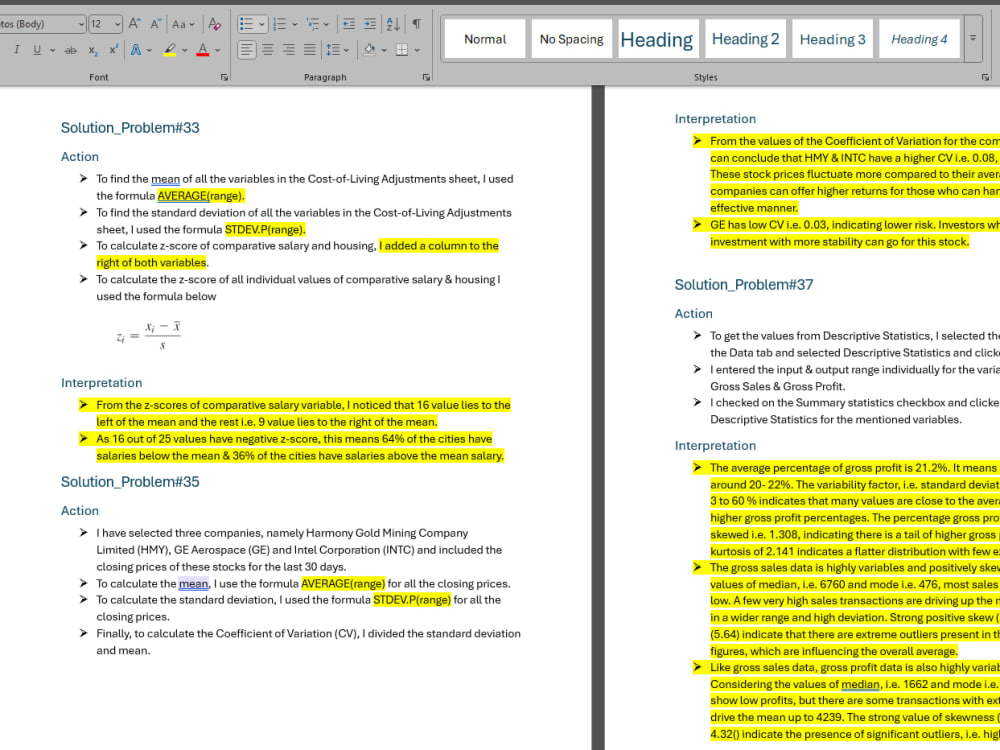Click the Solution_Problem#37 heading
This screenshot has width=1000, height=750.
coord(744,284)
